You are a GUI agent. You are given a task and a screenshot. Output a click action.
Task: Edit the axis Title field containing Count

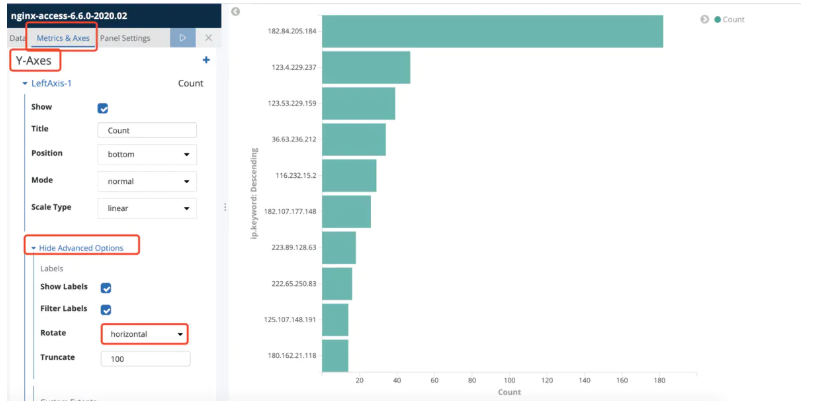point(147,130)
